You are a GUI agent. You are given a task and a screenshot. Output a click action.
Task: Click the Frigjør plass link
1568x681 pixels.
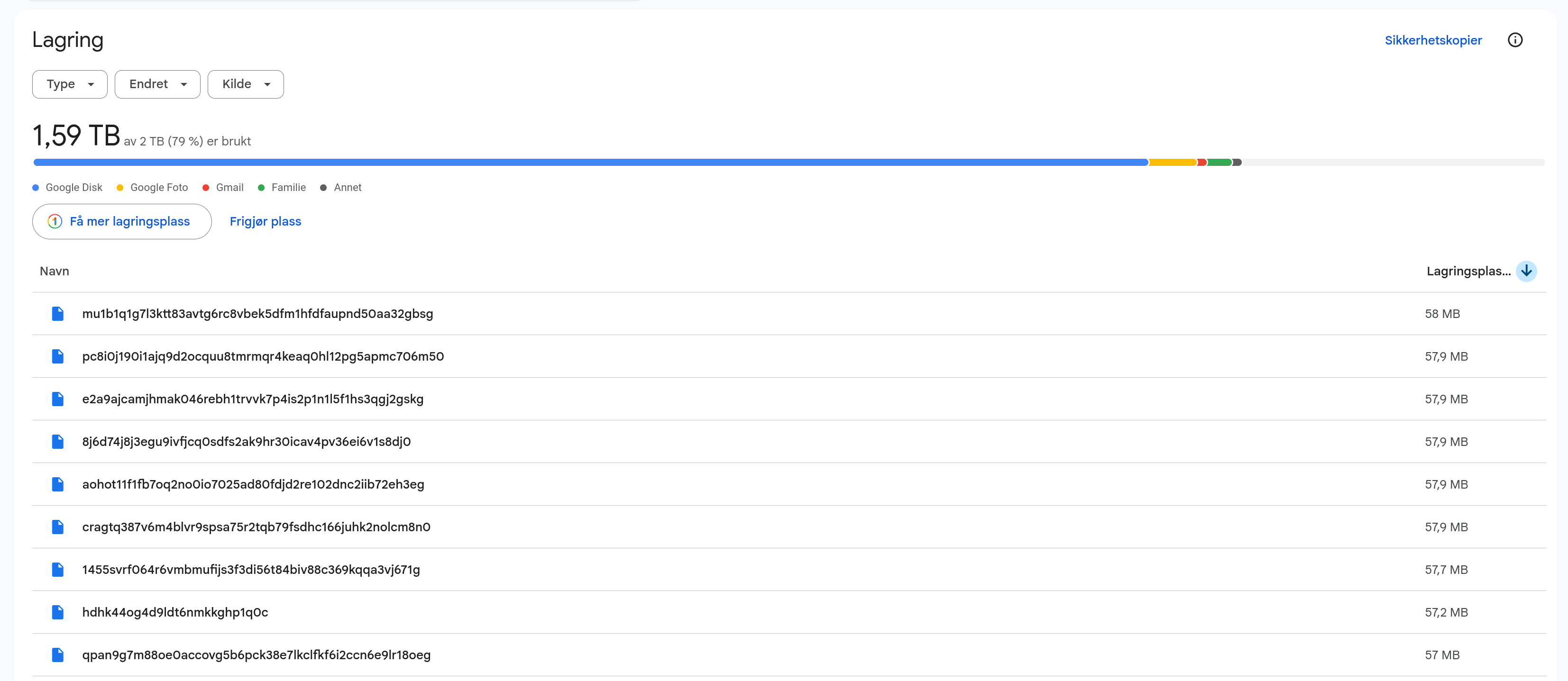click(x=266, y=221)
